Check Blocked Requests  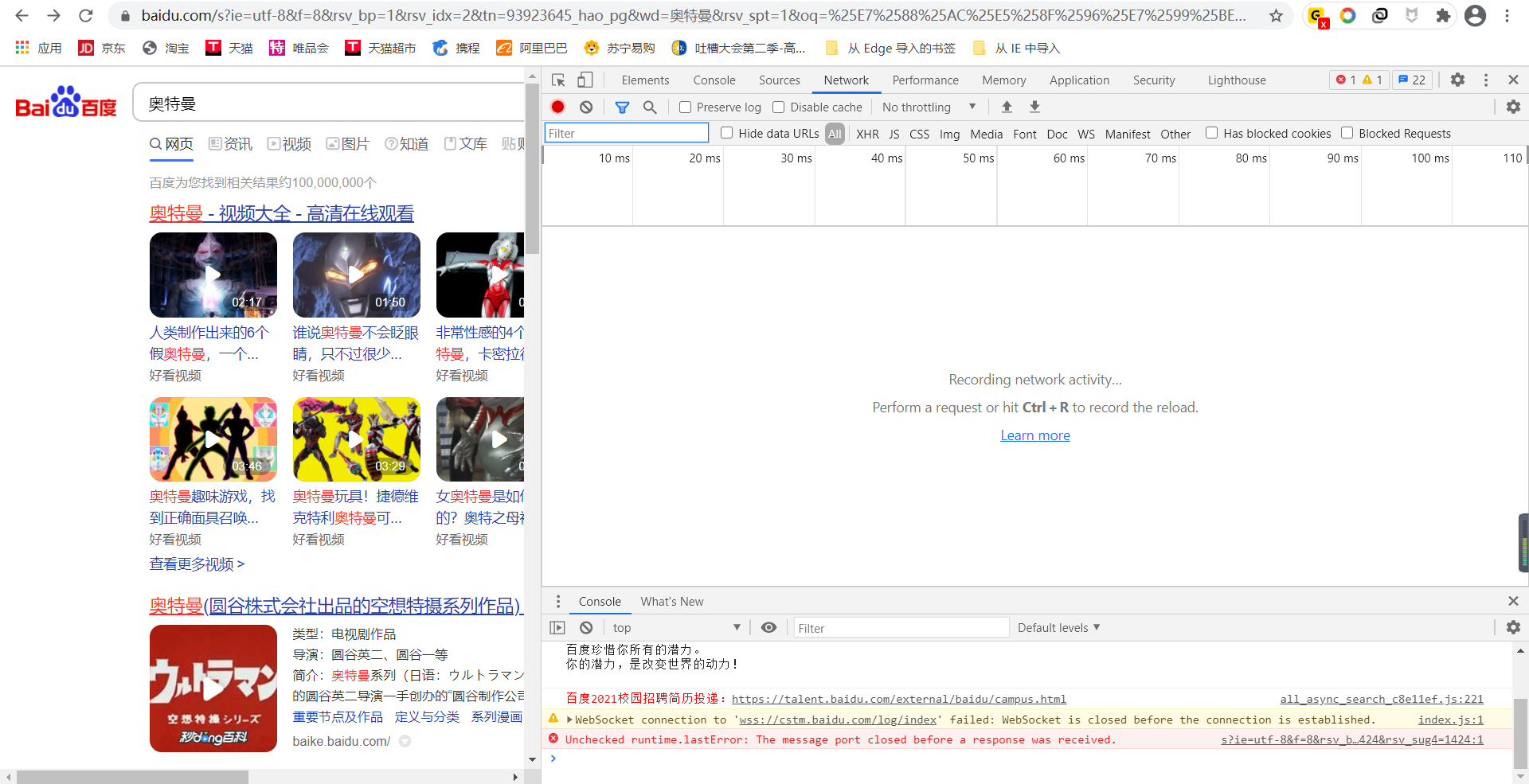[1347, 133]
